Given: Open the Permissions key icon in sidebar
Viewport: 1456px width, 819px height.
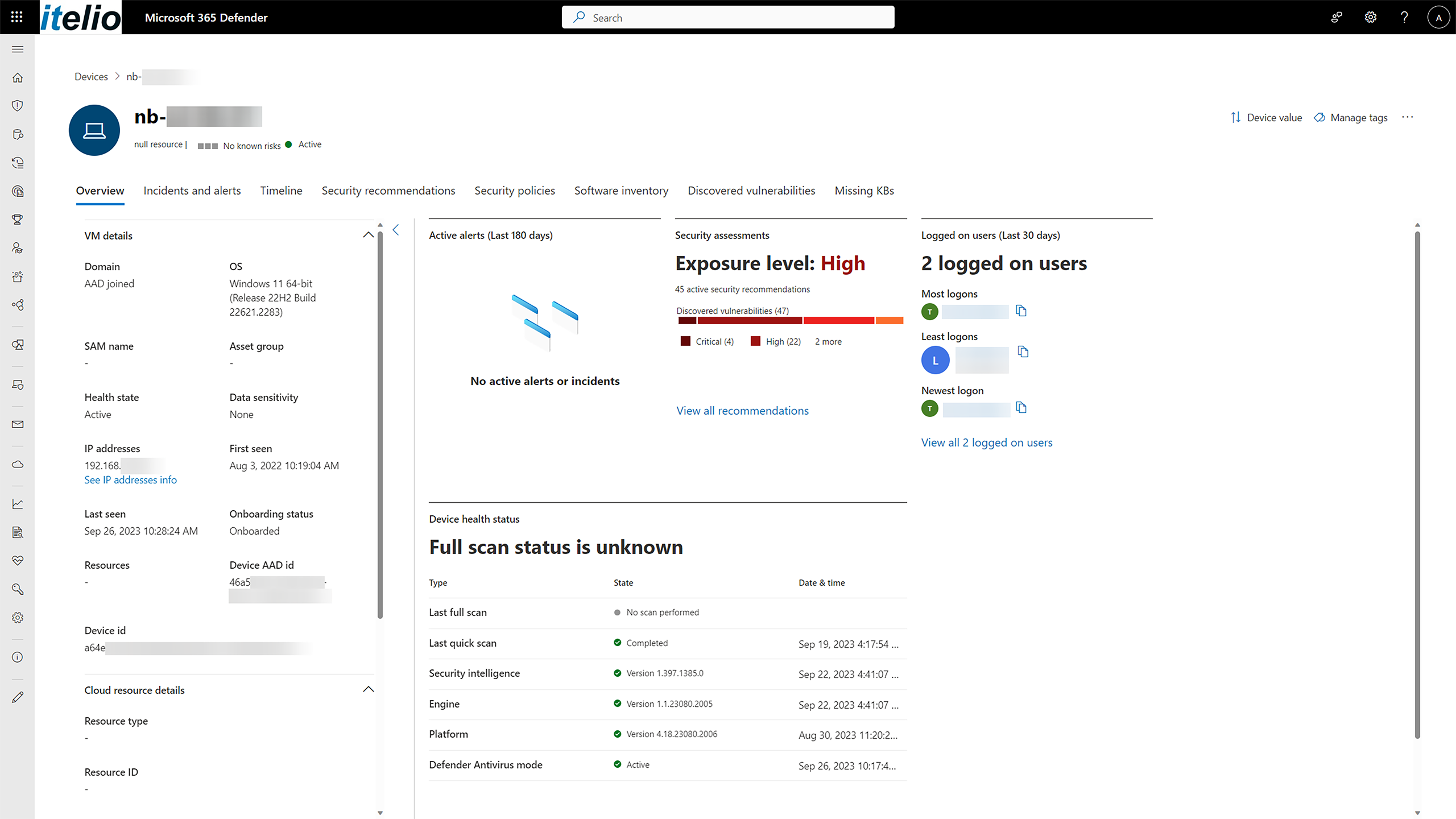Looking at the screenshot, I should [x=18, y=589].
